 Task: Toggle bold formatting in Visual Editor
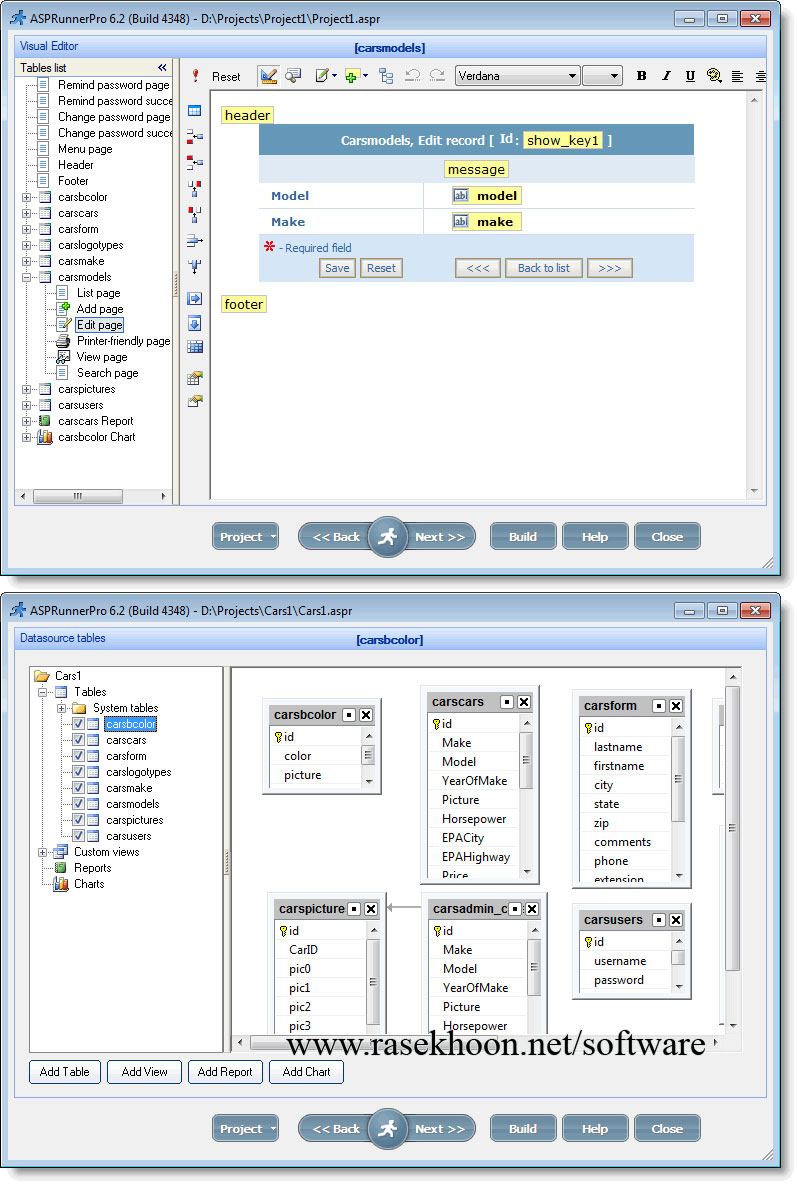[x=641, y=76]
